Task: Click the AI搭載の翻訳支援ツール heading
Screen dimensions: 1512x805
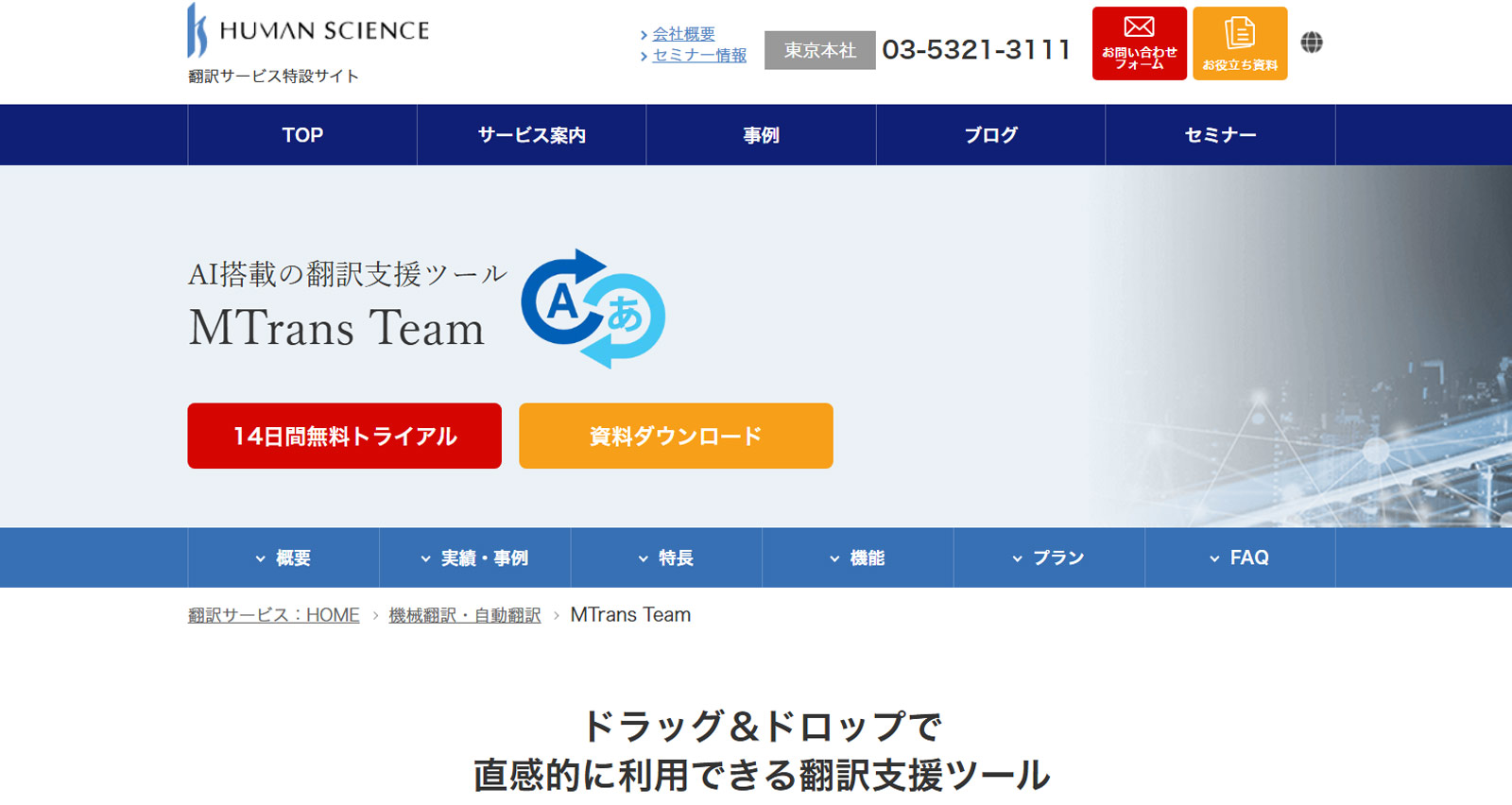Action: (348, 274)
